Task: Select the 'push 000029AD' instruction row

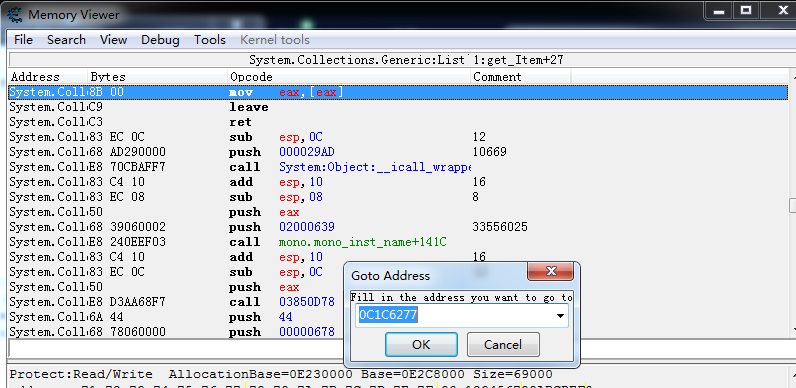Action: [x=399, y=152]
